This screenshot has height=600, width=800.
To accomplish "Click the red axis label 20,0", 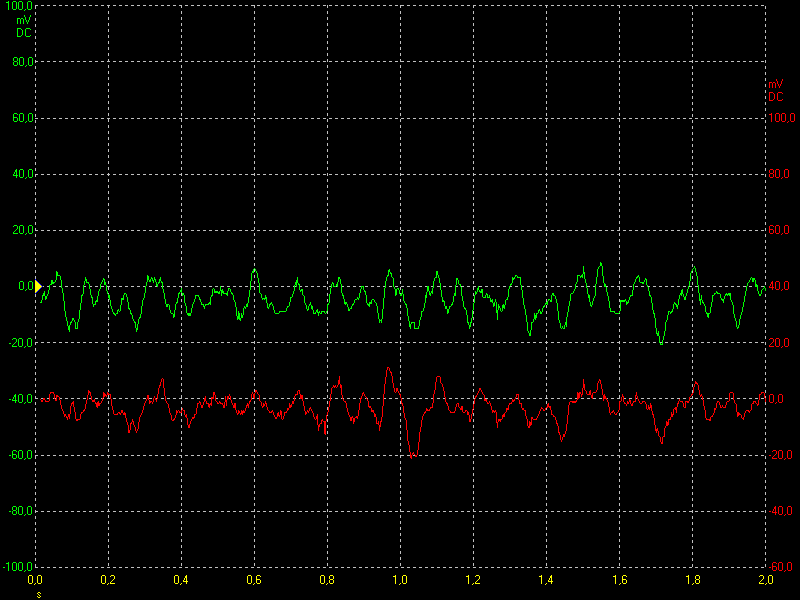I will pyautogui.click(x=779, y=343).
